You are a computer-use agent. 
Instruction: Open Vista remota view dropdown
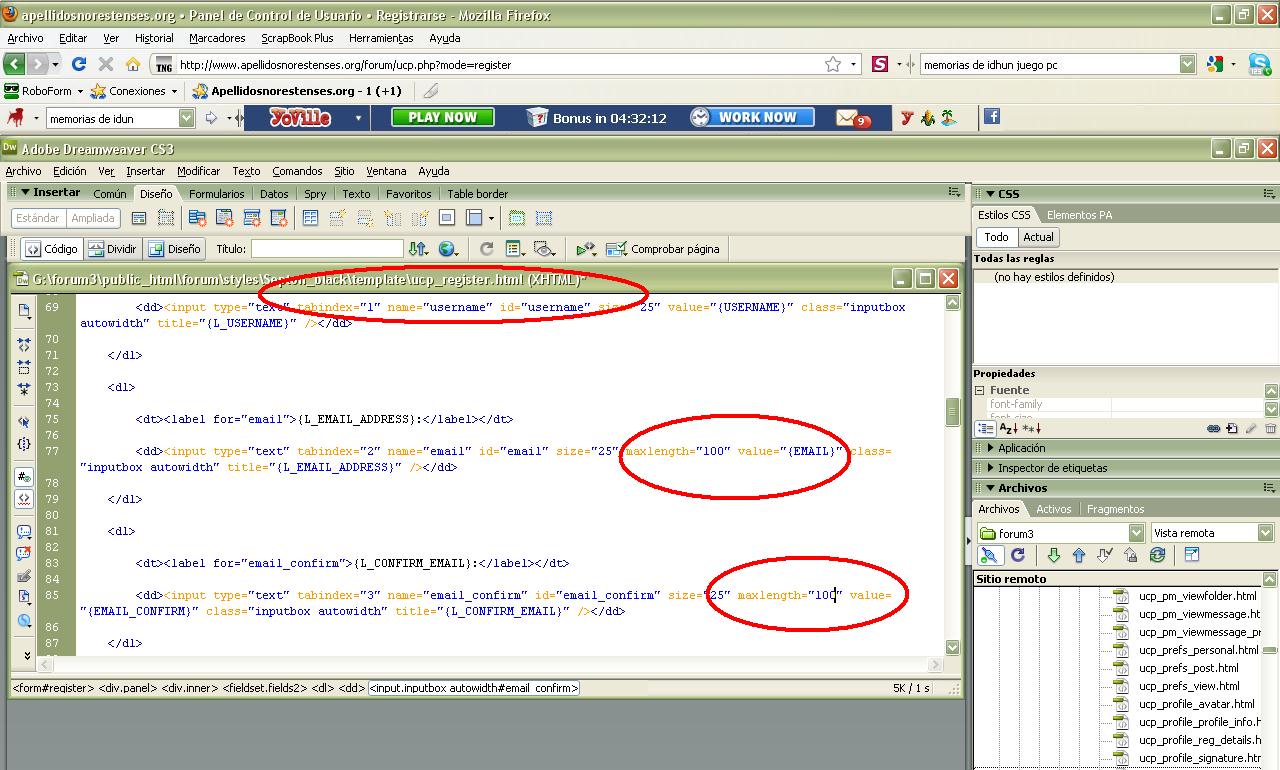1265,533
